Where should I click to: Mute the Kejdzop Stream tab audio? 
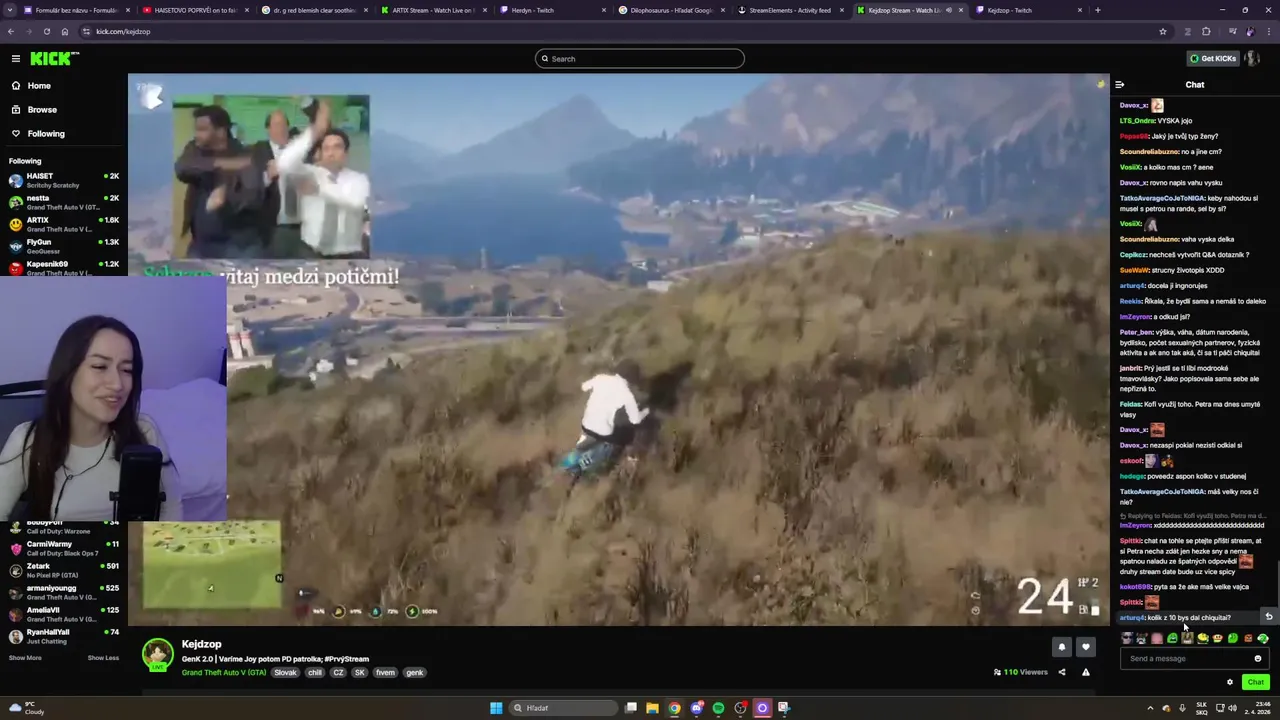(948, 10)
